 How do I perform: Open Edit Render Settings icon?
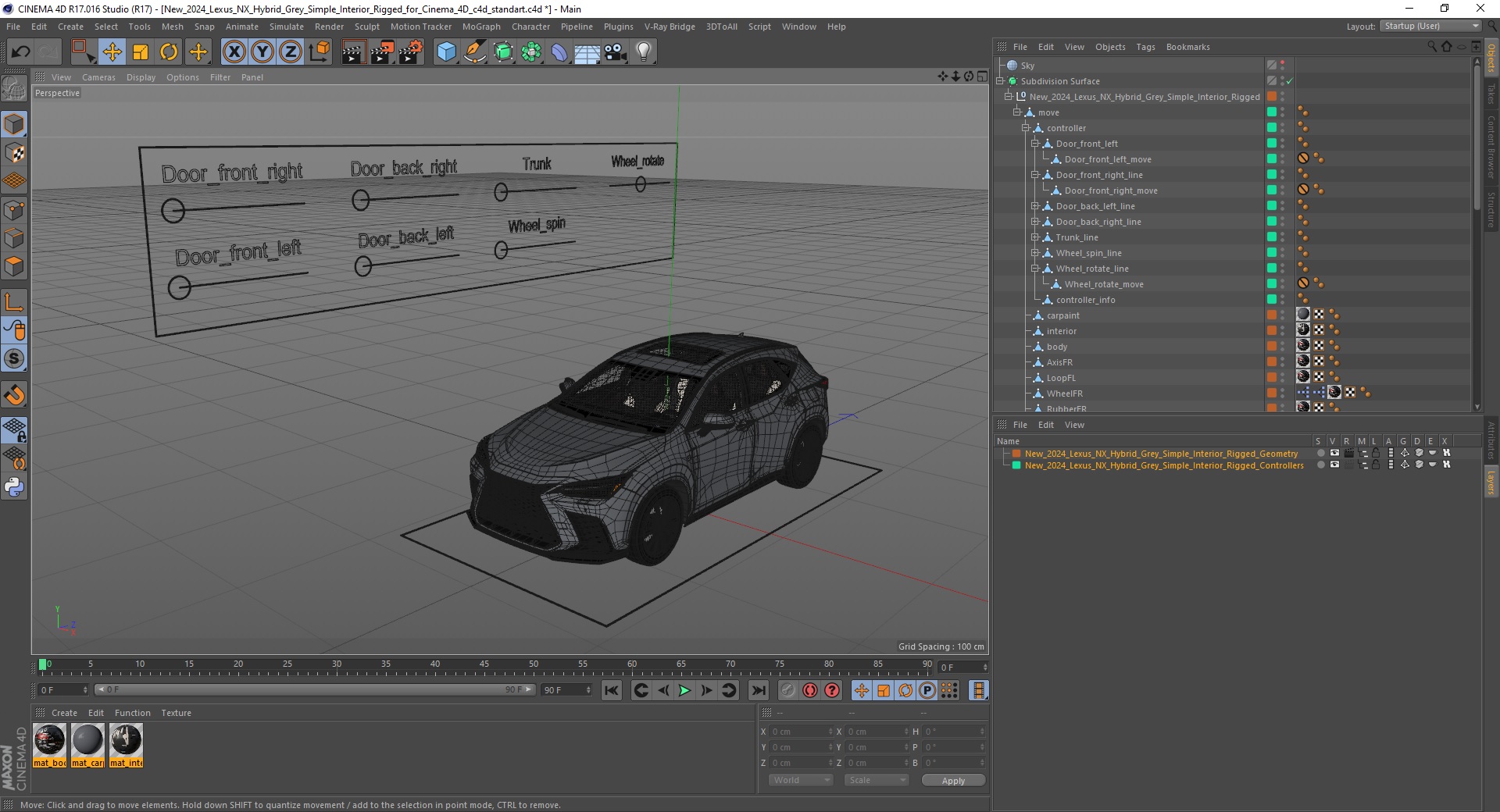(410, 52)
